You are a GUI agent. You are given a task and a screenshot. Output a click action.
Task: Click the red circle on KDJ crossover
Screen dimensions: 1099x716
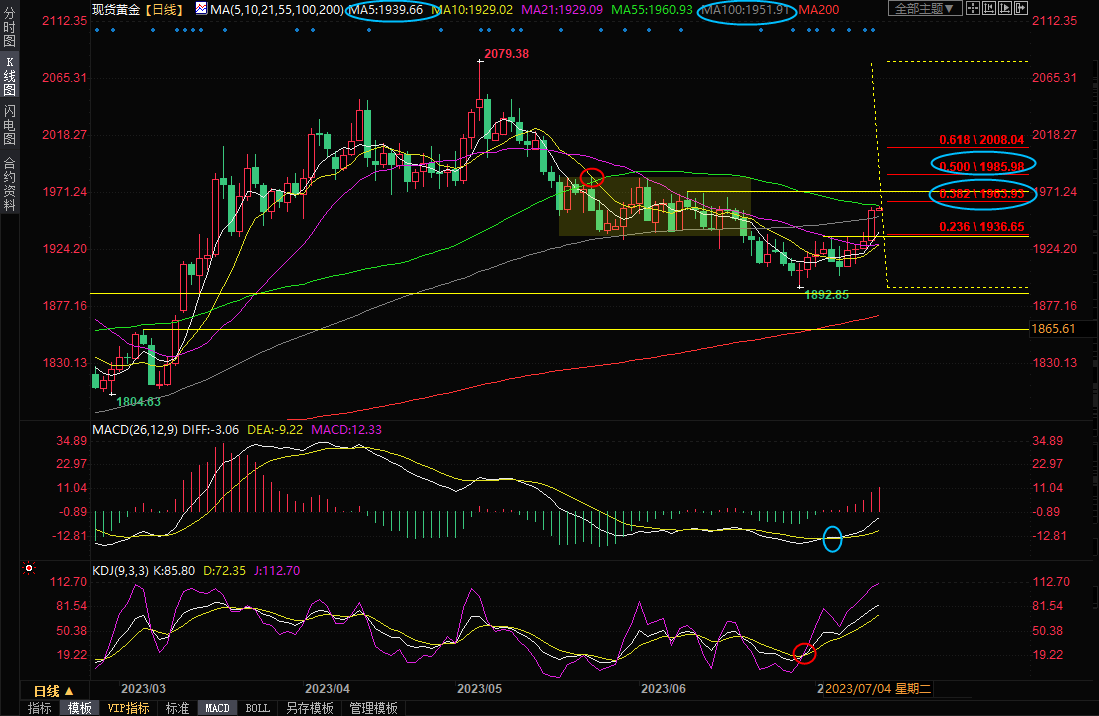tap(805, 653)
